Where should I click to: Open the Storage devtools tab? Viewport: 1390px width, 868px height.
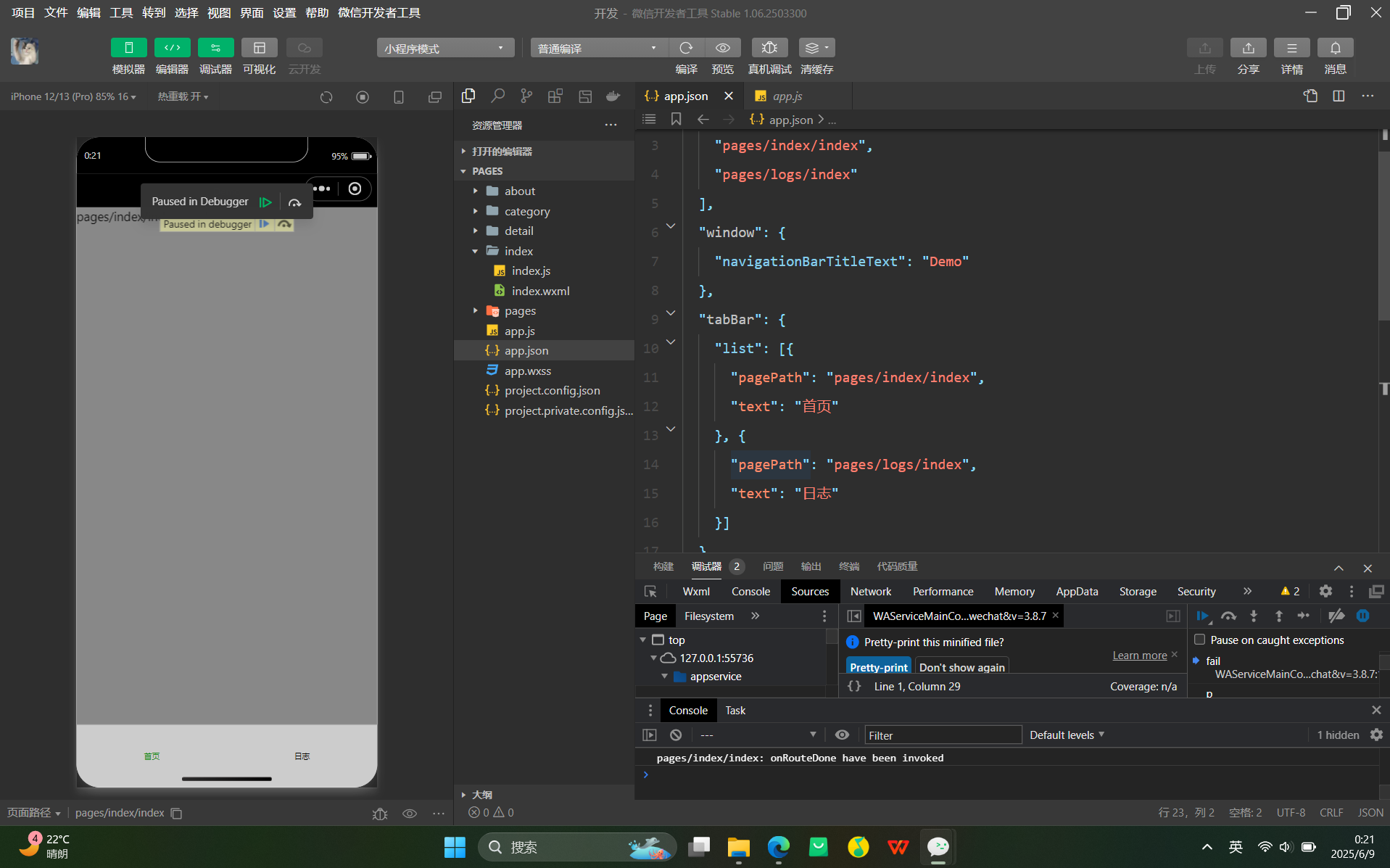pyautogui.click(x=1138, y=592)
